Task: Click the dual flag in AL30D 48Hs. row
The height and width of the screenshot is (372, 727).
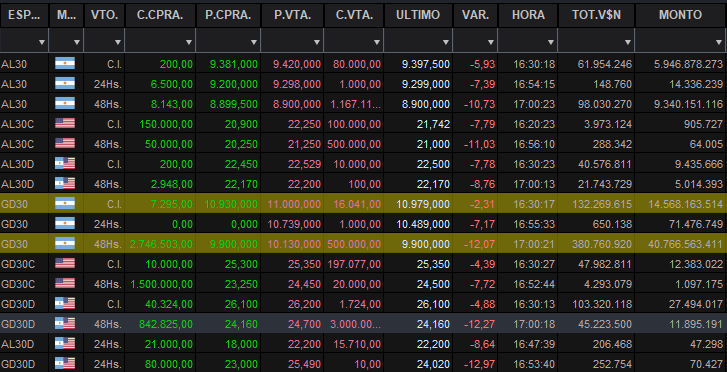Action: click(65, 183)
